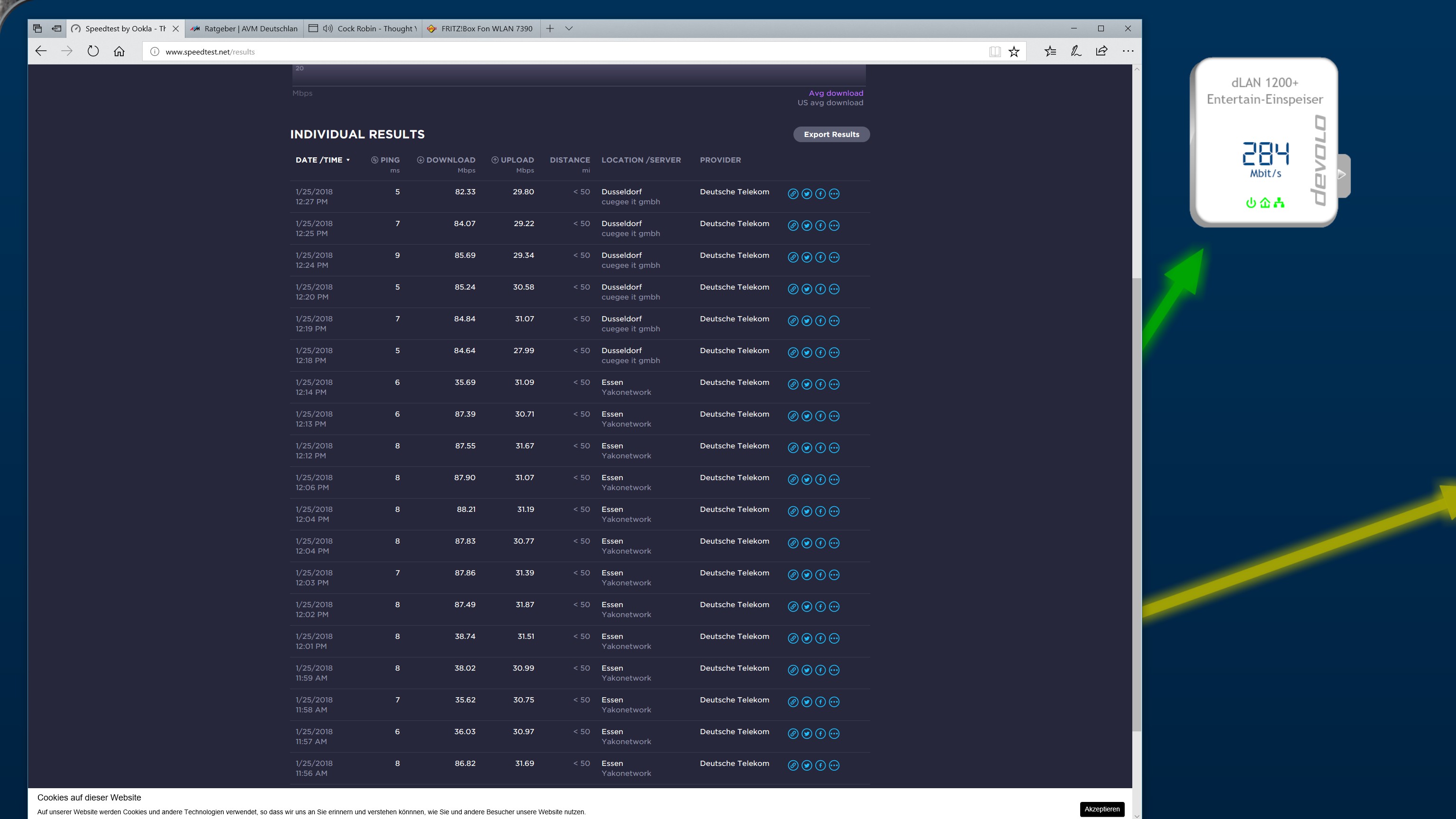
Task: Add page to favorites star
Action: [x=1014, y=52]
